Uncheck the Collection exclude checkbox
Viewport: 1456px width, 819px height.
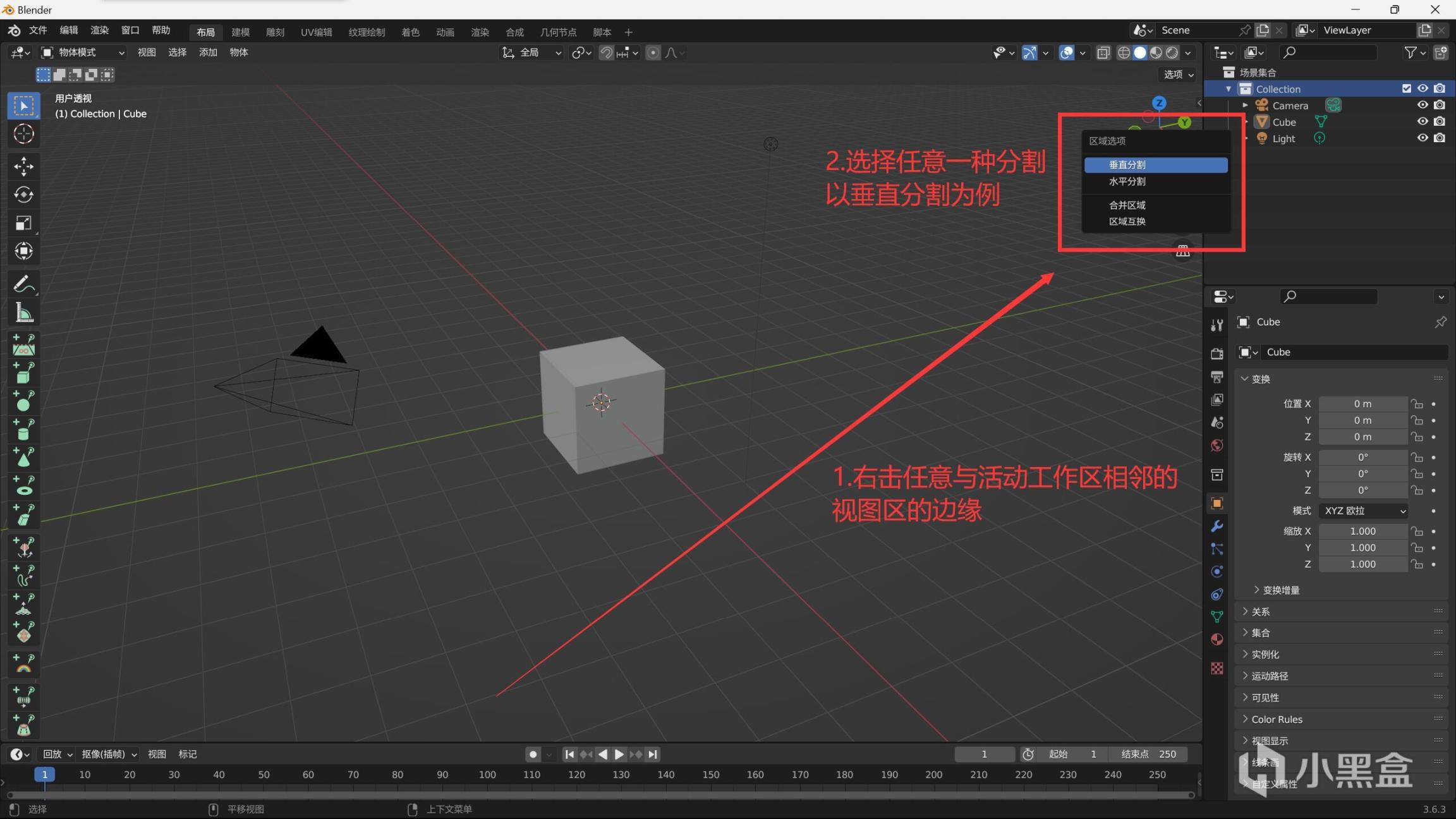click(x=1406, y=88)
